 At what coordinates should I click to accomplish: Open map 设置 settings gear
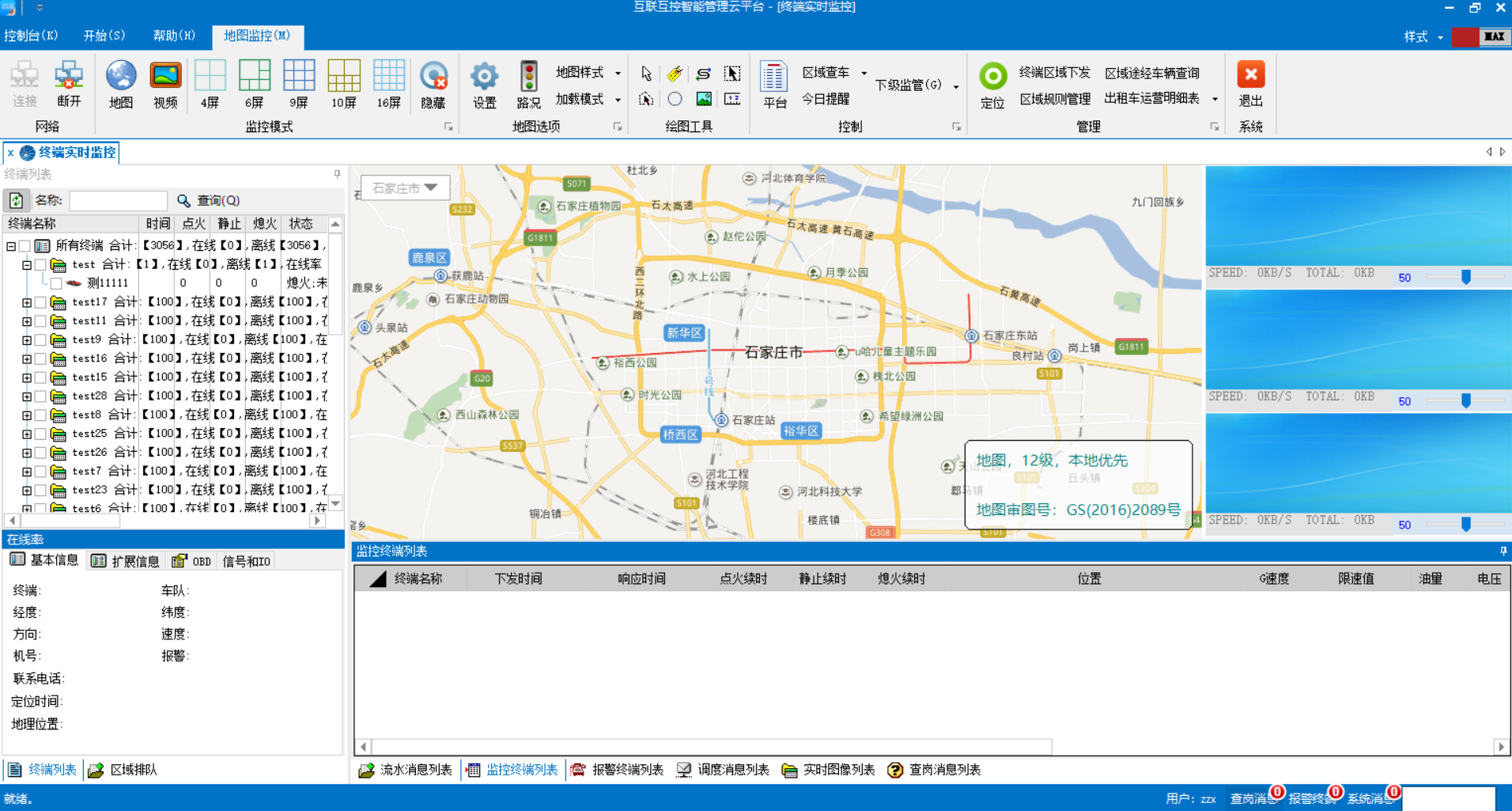pos(484,84)
